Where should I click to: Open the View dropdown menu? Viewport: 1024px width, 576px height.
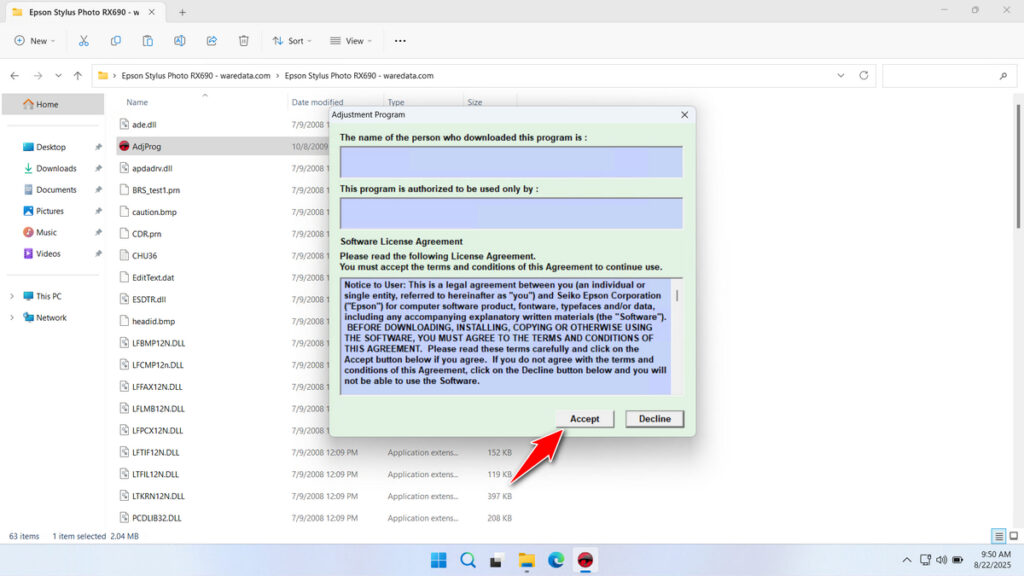[351, 40]
